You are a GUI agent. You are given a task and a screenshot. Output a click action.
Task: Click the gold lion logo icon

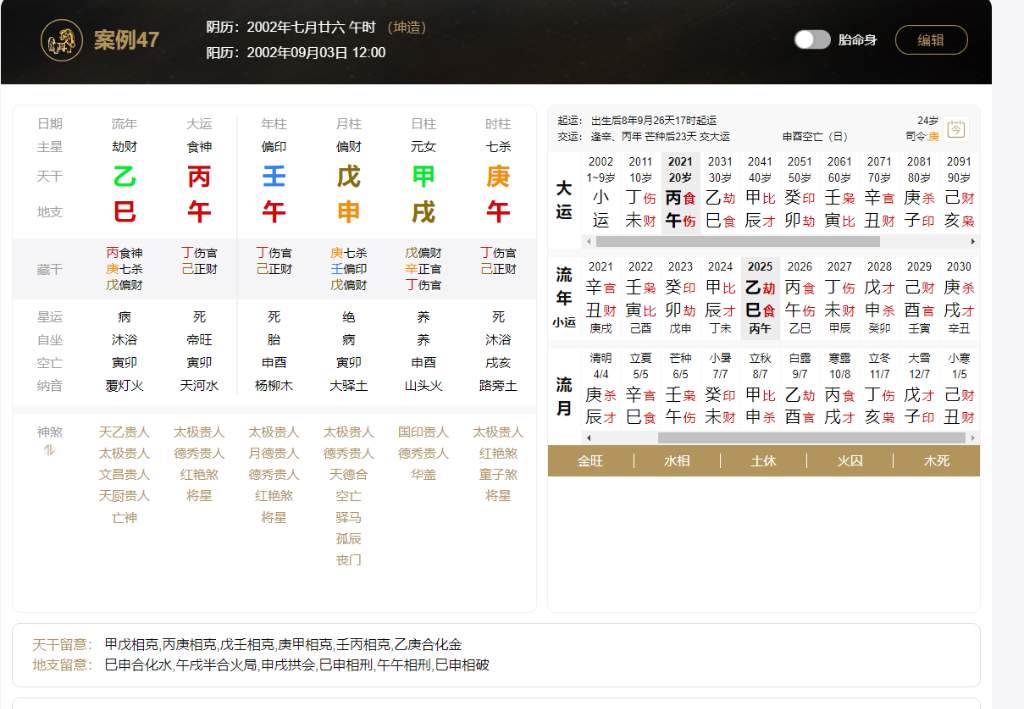pos(61,40)
